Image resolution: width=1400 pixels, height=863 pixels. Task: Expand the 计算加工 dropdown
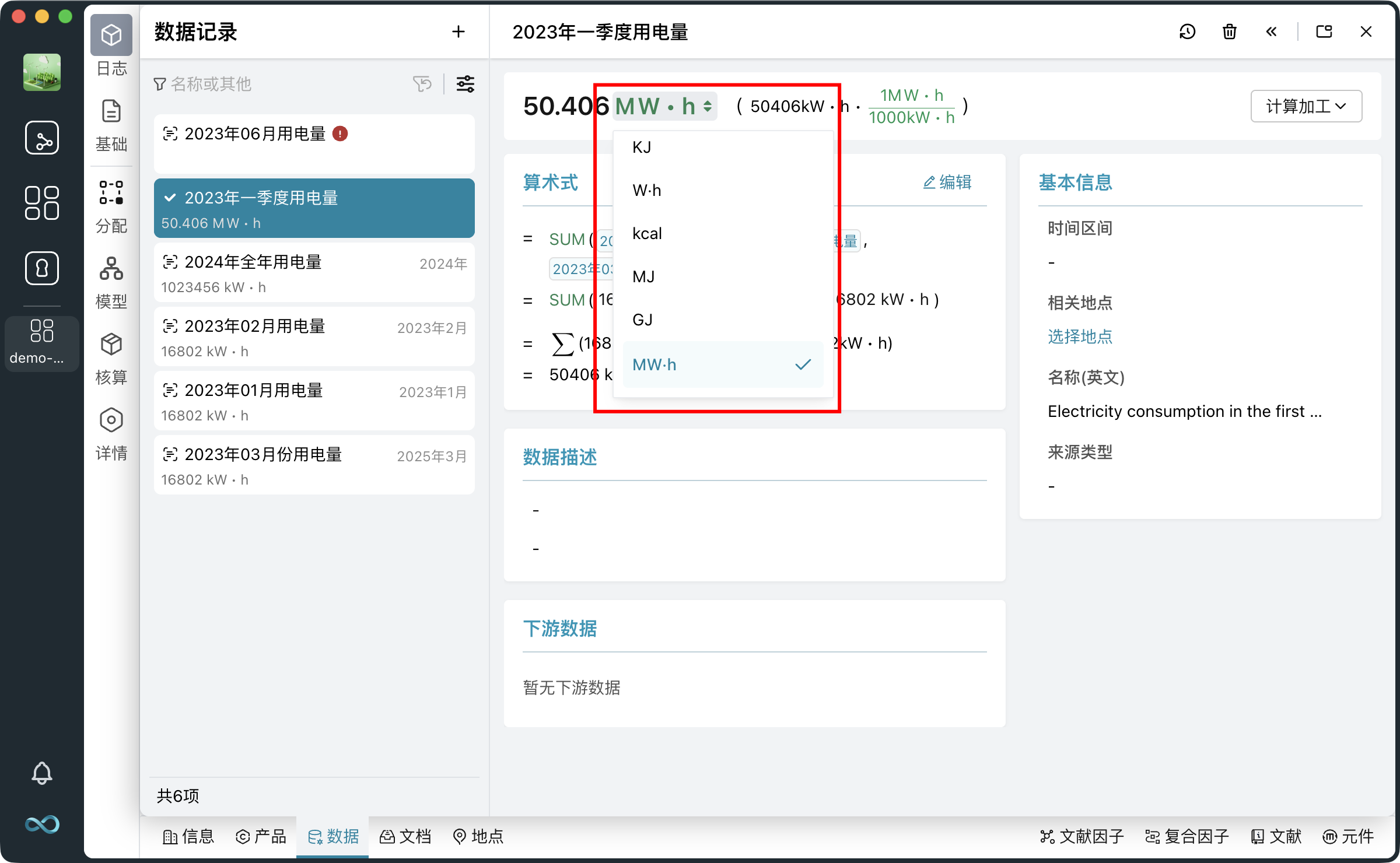click(x=1305, y=106)
